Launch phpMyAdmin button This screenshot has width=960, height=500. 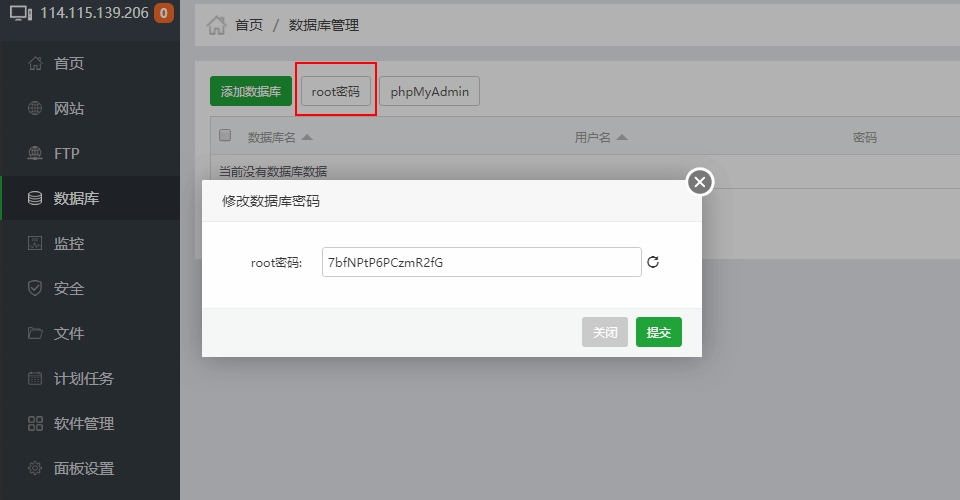click(429, 91)
